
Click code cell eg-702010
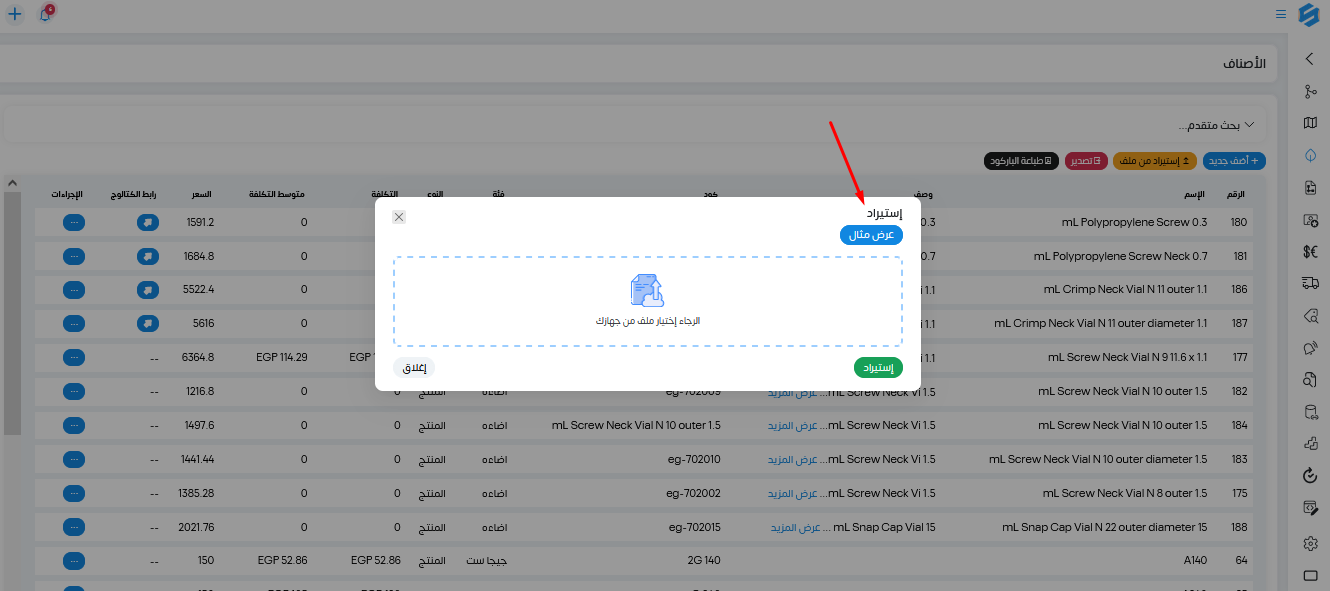(693, 459)
